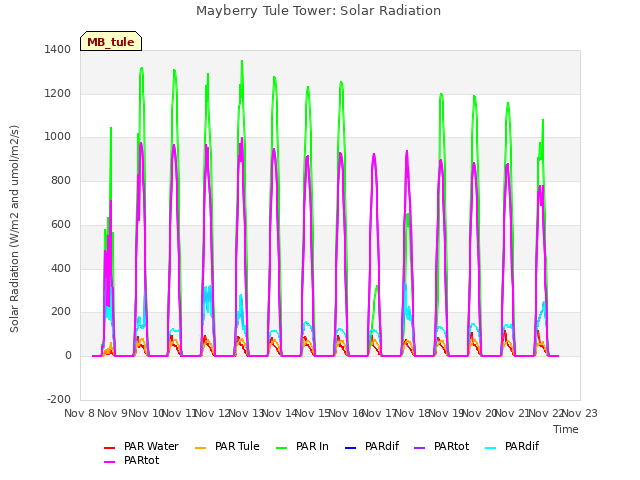Toggle the PAR In legend entry
This screenshot has width=640, height=480.
pyautogui.click(x=302, y=447)
